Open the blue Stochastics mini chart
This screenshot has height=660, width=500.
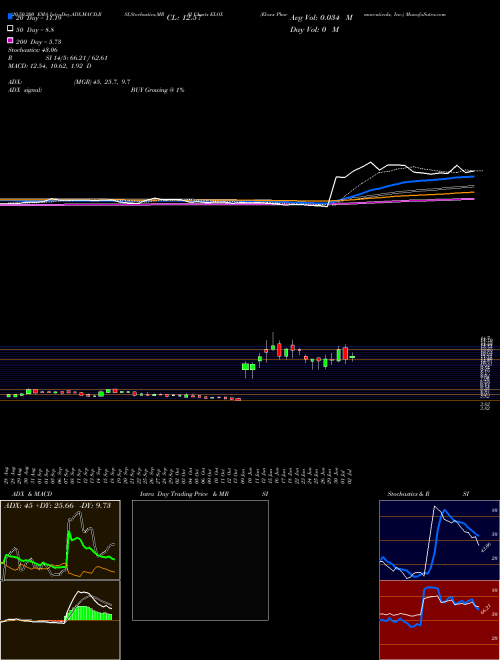(x=439, y=540)
